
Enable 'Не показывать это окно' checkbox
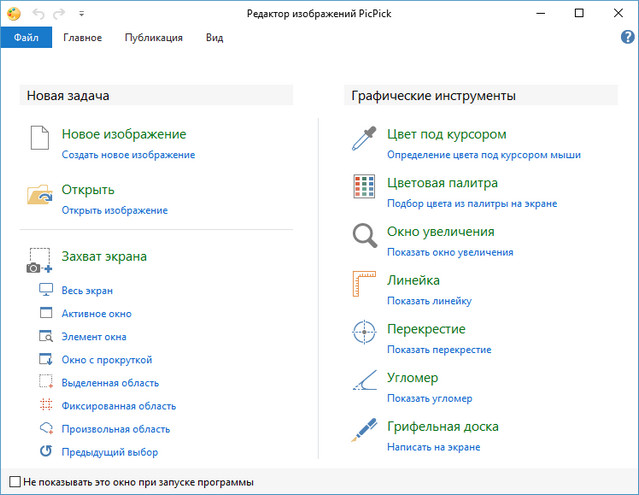13,482
